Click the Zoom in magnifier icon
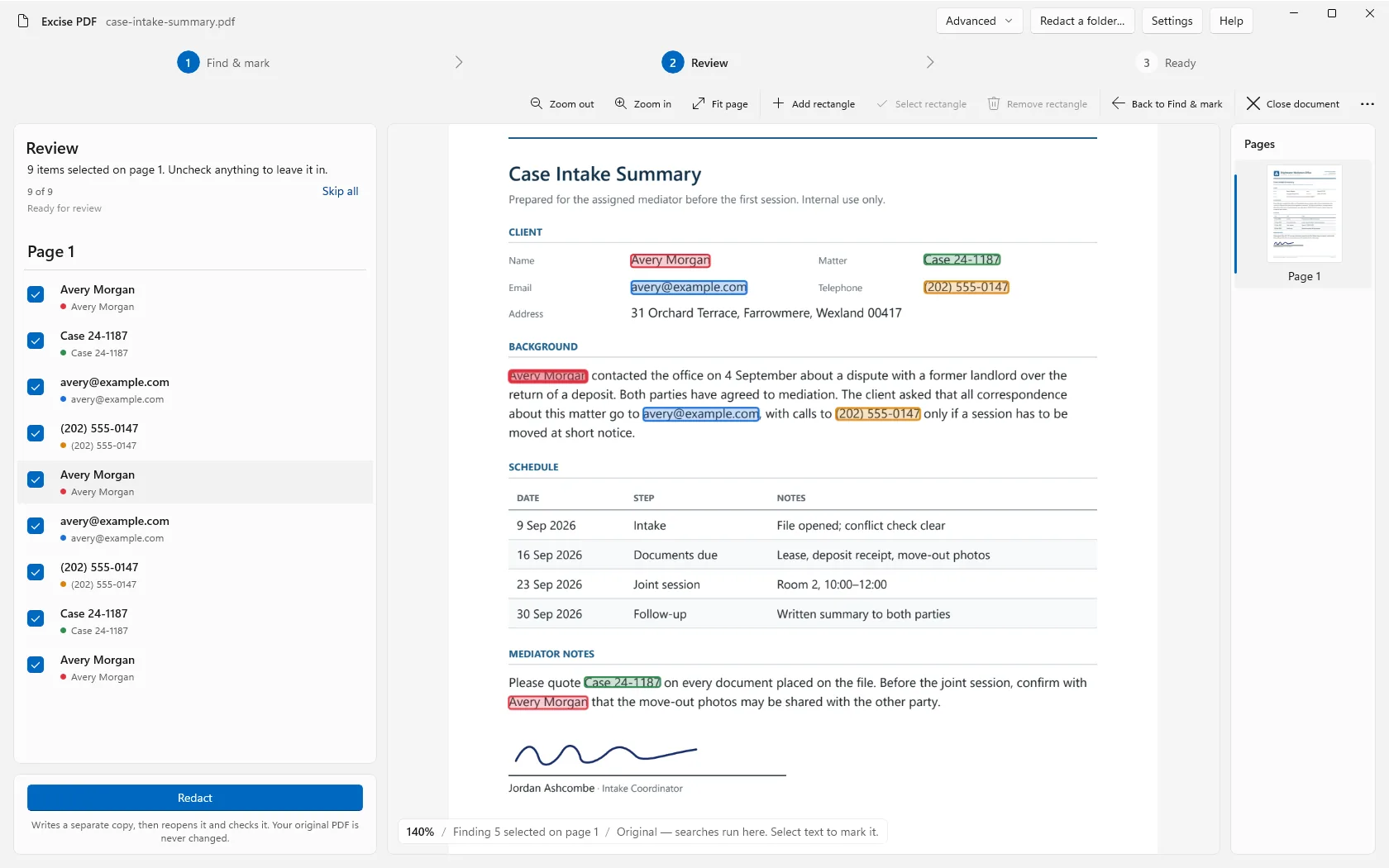This screenshot has height=868, width=1389. click(621, 103)
